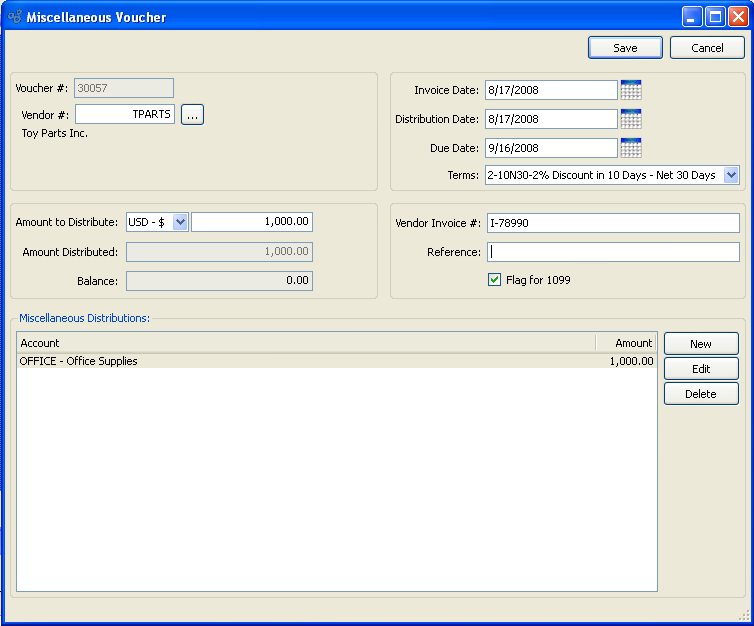The image size is (754, 626).
Task: Sort distributions by the Amount column header
Action: click(x=626, y=343)
